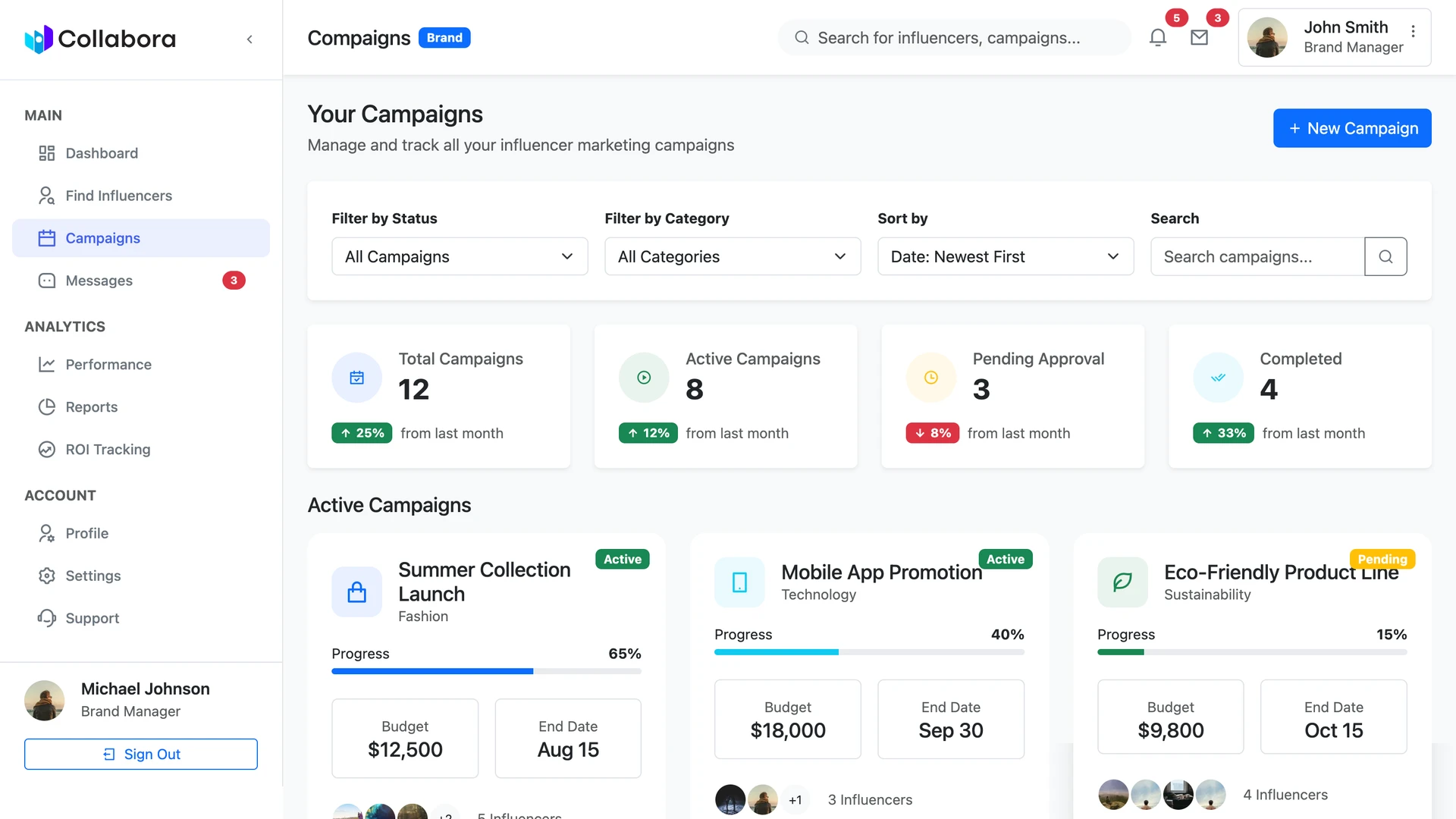1456x819 pixels.
Task: Open the Filter by Status dropdown
Action: click(x=460, y=256)
